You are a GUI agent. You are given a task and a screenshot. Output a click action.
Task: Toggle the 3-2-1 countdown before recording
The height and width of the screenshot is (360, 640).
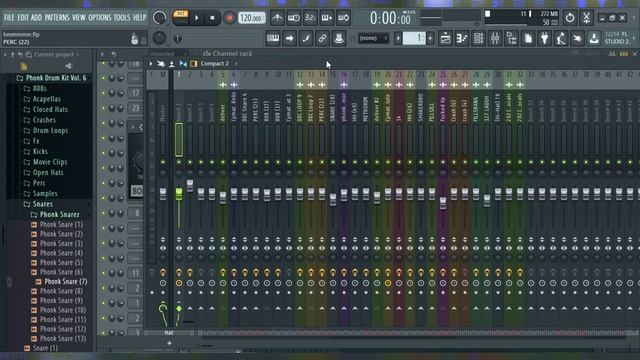tap(310, 18)
